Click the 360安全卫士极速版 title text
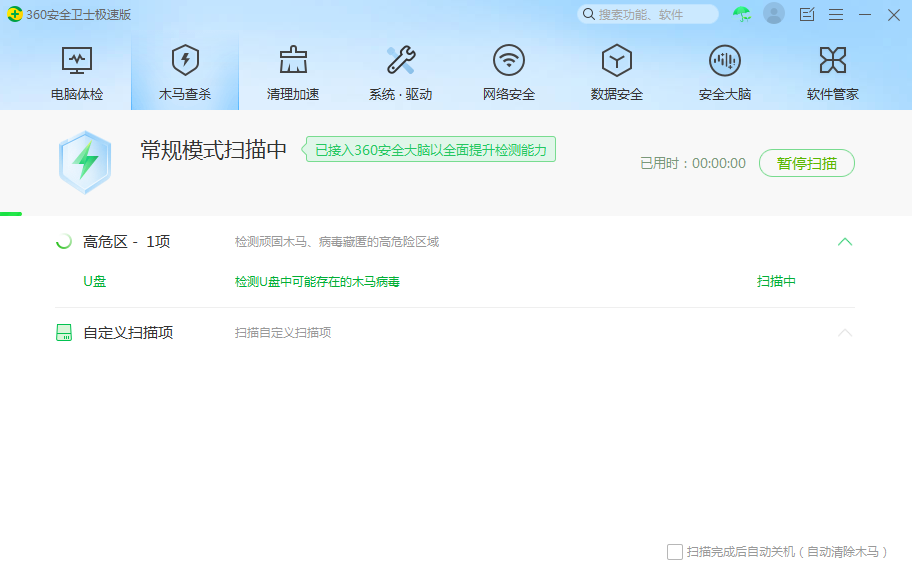The width and height of the screenshot is (912, 576). [79, 15]
